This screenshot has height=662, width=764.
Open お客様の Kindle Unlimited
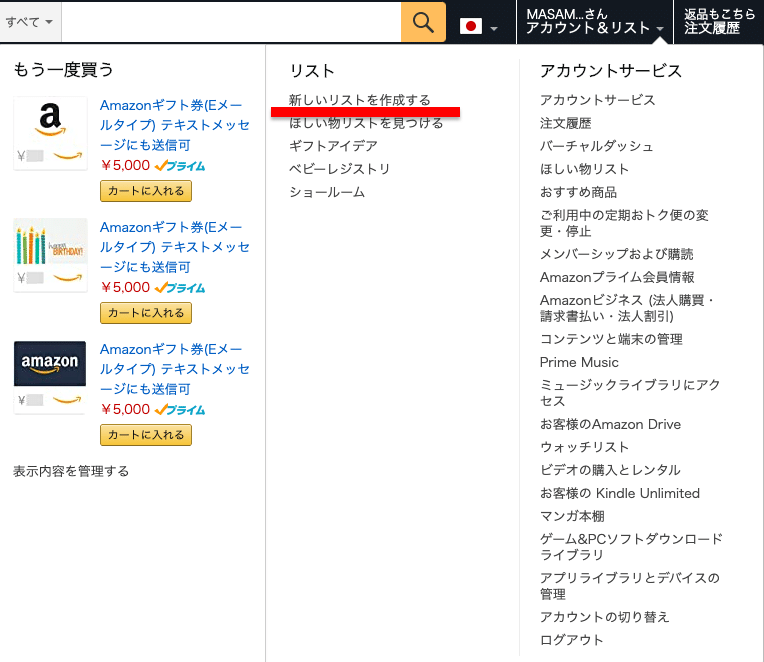[x=619, y=493]
